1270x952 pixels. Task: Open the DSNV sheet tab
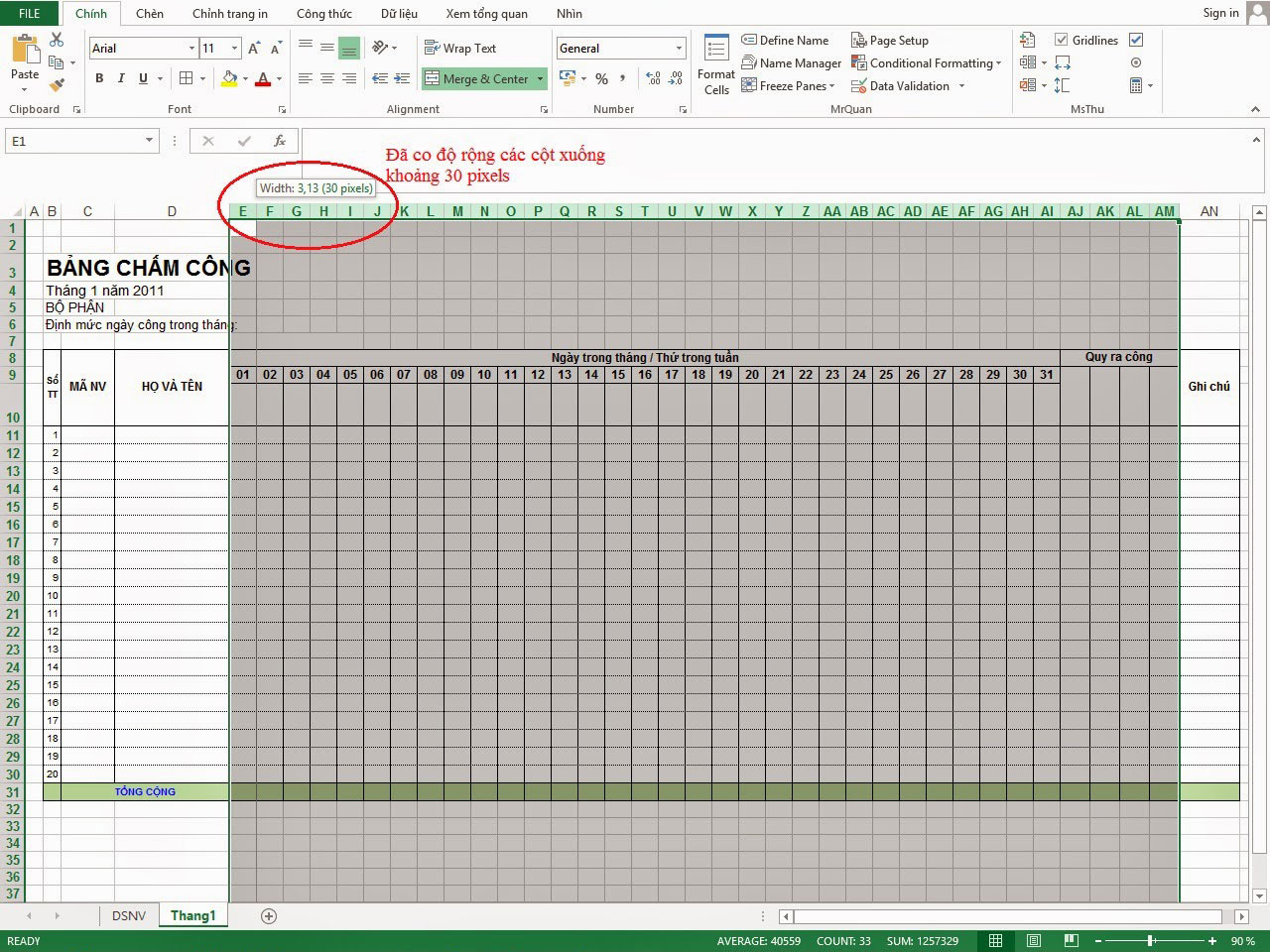(128, 915)
